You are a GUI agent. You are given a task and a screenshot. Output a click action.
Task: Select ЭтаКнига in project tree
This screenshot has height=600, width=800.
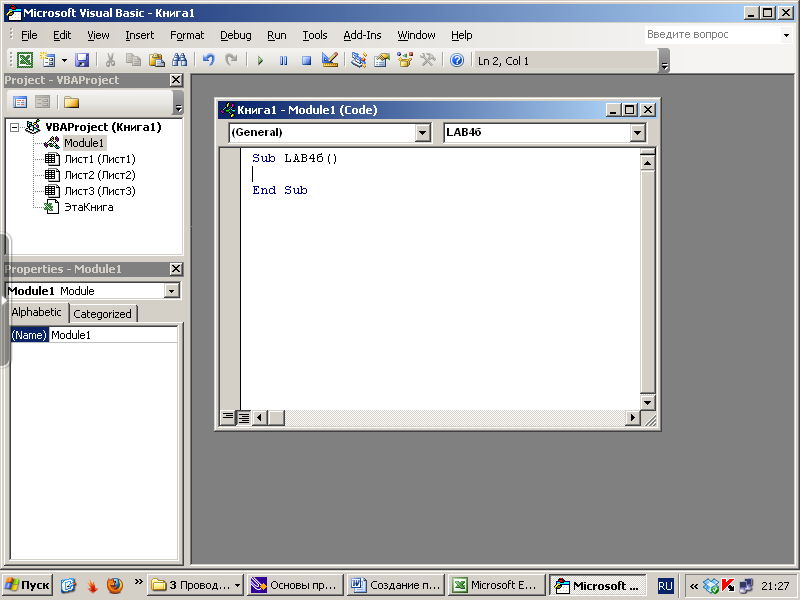click(88, 207)
